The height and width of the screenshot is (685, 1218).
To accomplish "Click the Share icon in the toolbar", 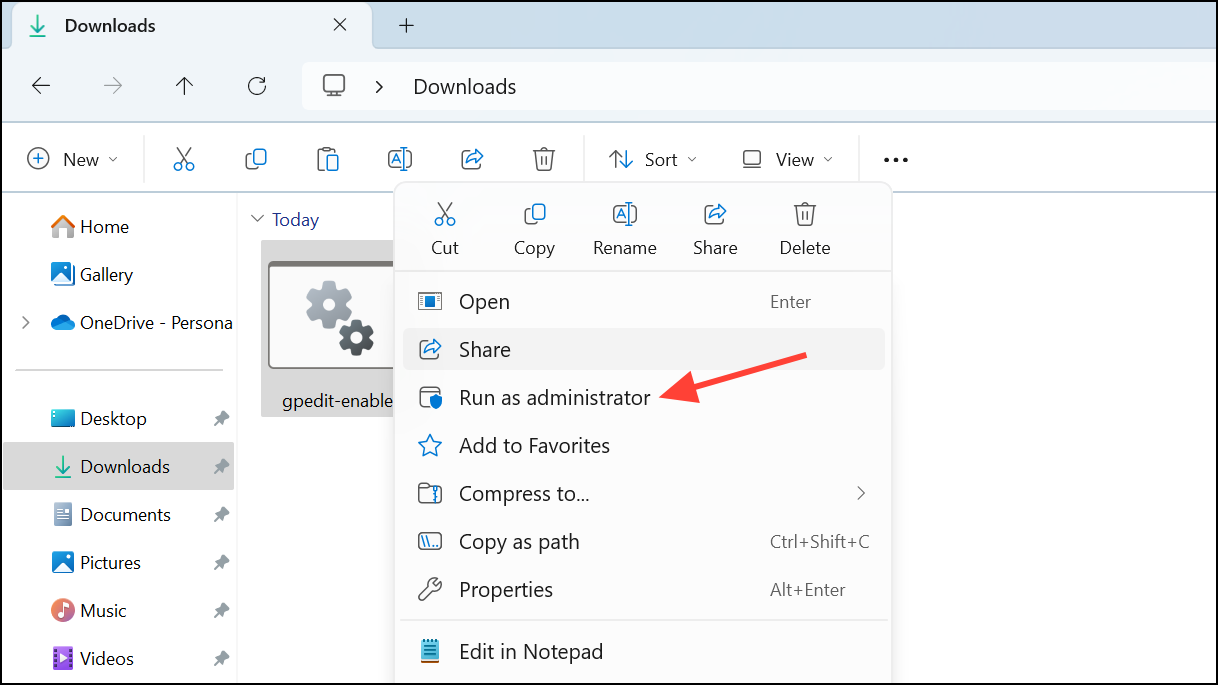I will [x=471, y=158].
